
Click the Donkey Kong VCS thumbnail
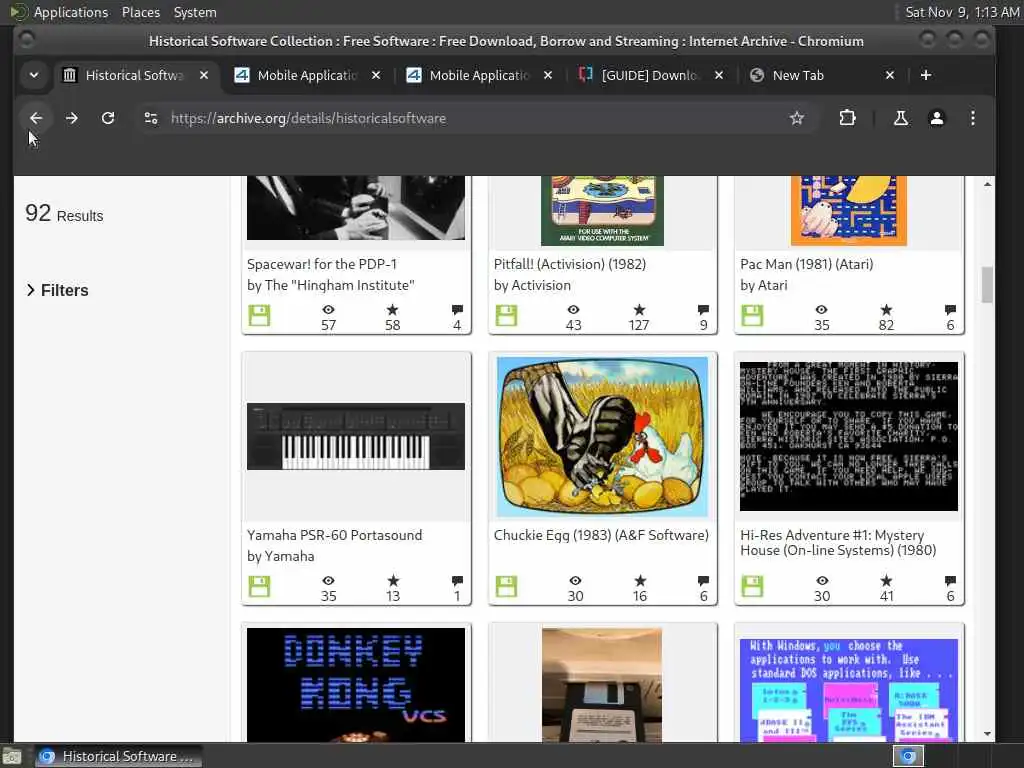356,684
